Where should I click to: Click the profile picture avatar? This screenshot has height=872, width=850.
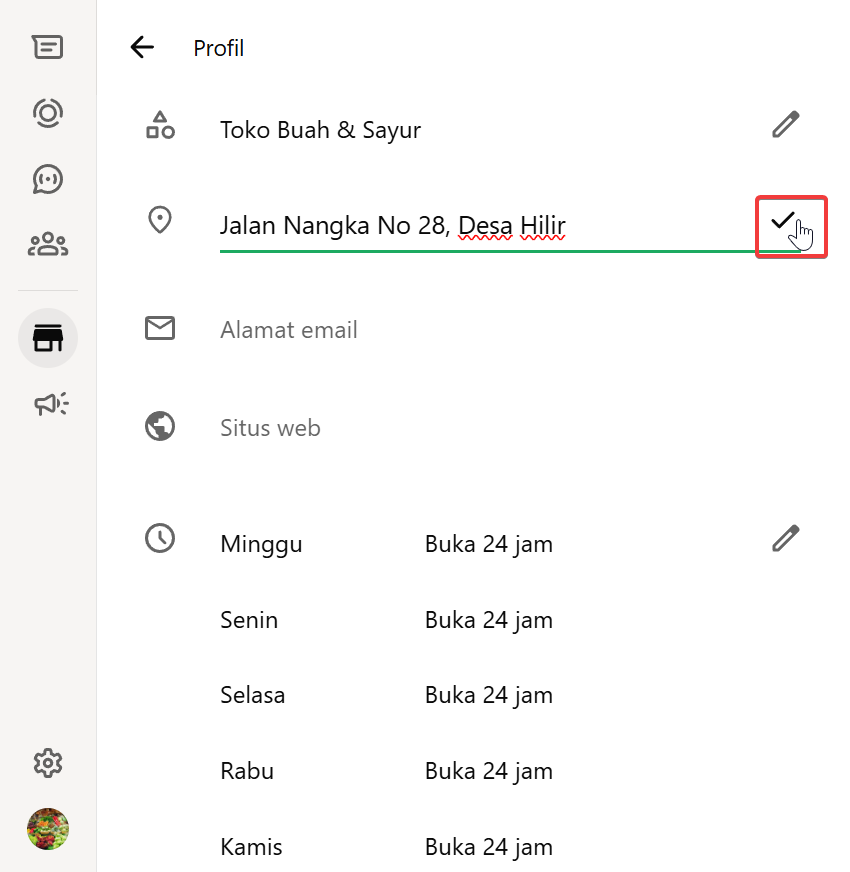click(x=47, y=829)
